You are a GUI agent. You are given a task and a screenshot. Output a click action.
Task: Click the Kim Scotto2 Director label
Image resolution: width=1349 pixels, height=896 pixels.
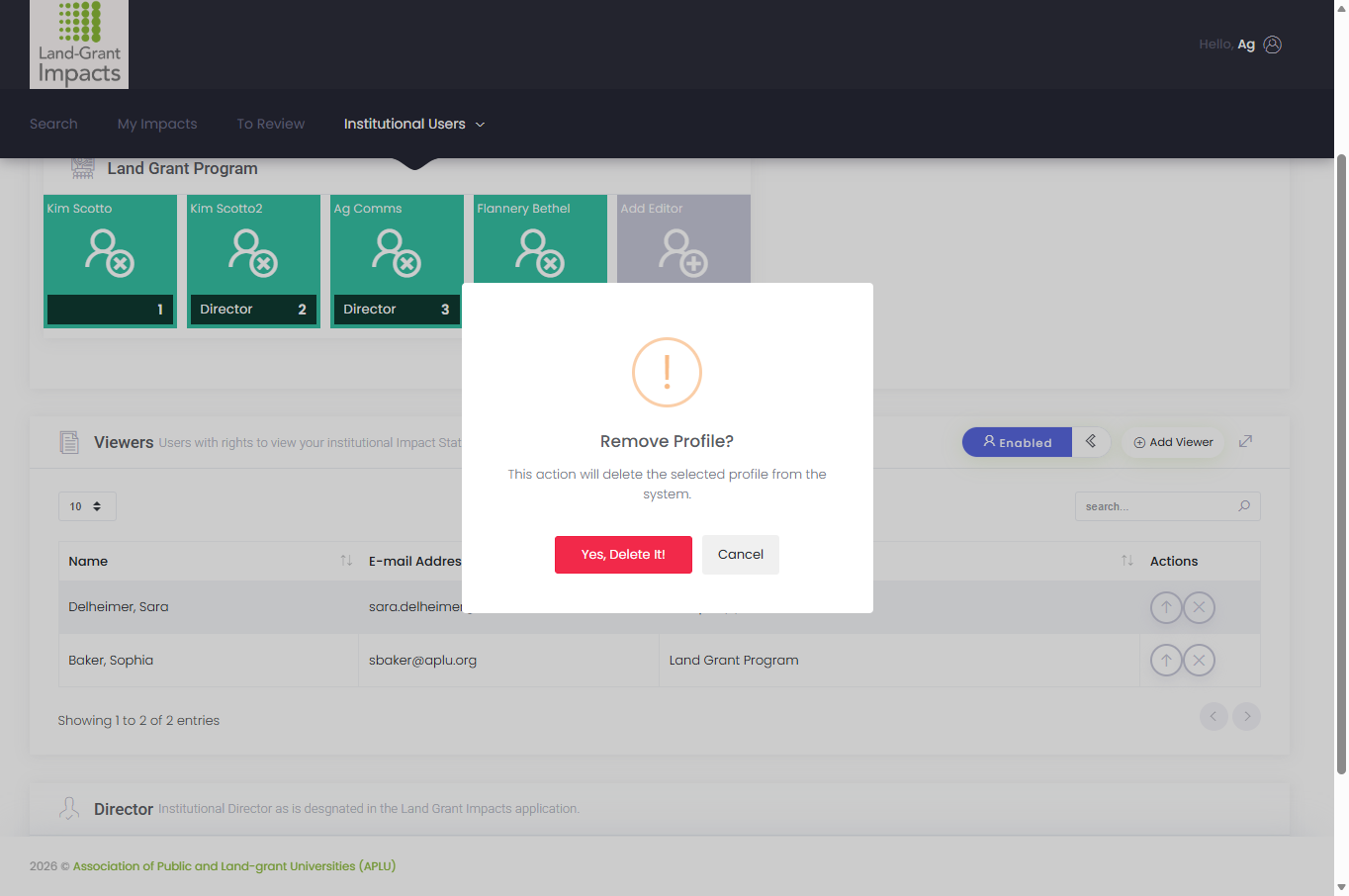[226, 310]
